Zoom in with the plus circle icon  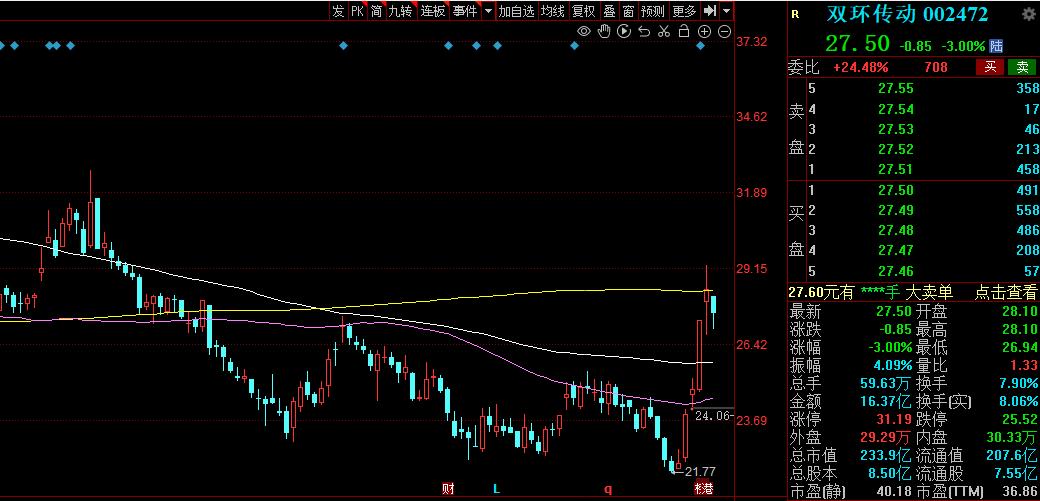tap(704, 31)
